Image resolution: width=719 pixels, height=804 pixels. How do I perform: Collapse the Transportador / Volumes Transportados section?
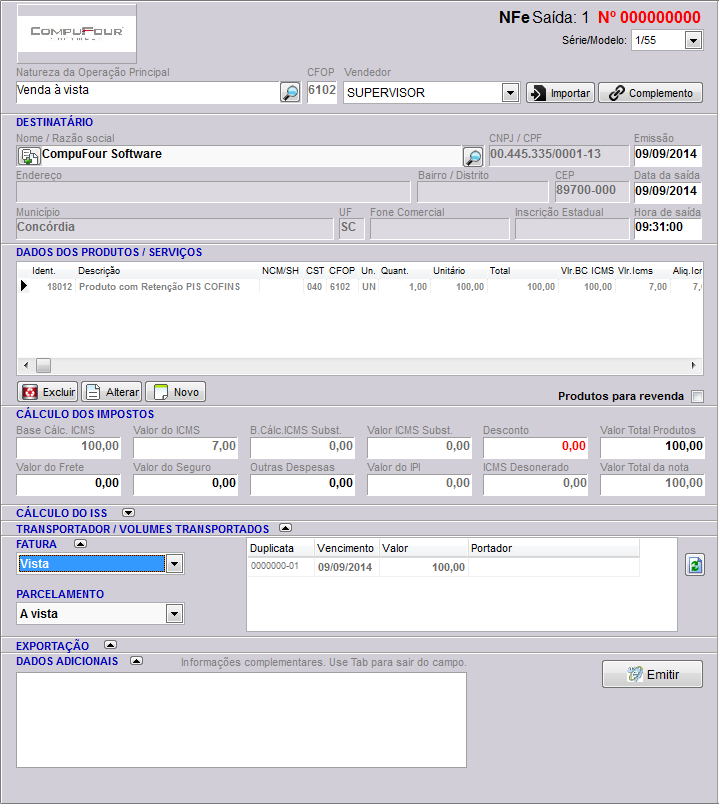click(x=285, y=528)
